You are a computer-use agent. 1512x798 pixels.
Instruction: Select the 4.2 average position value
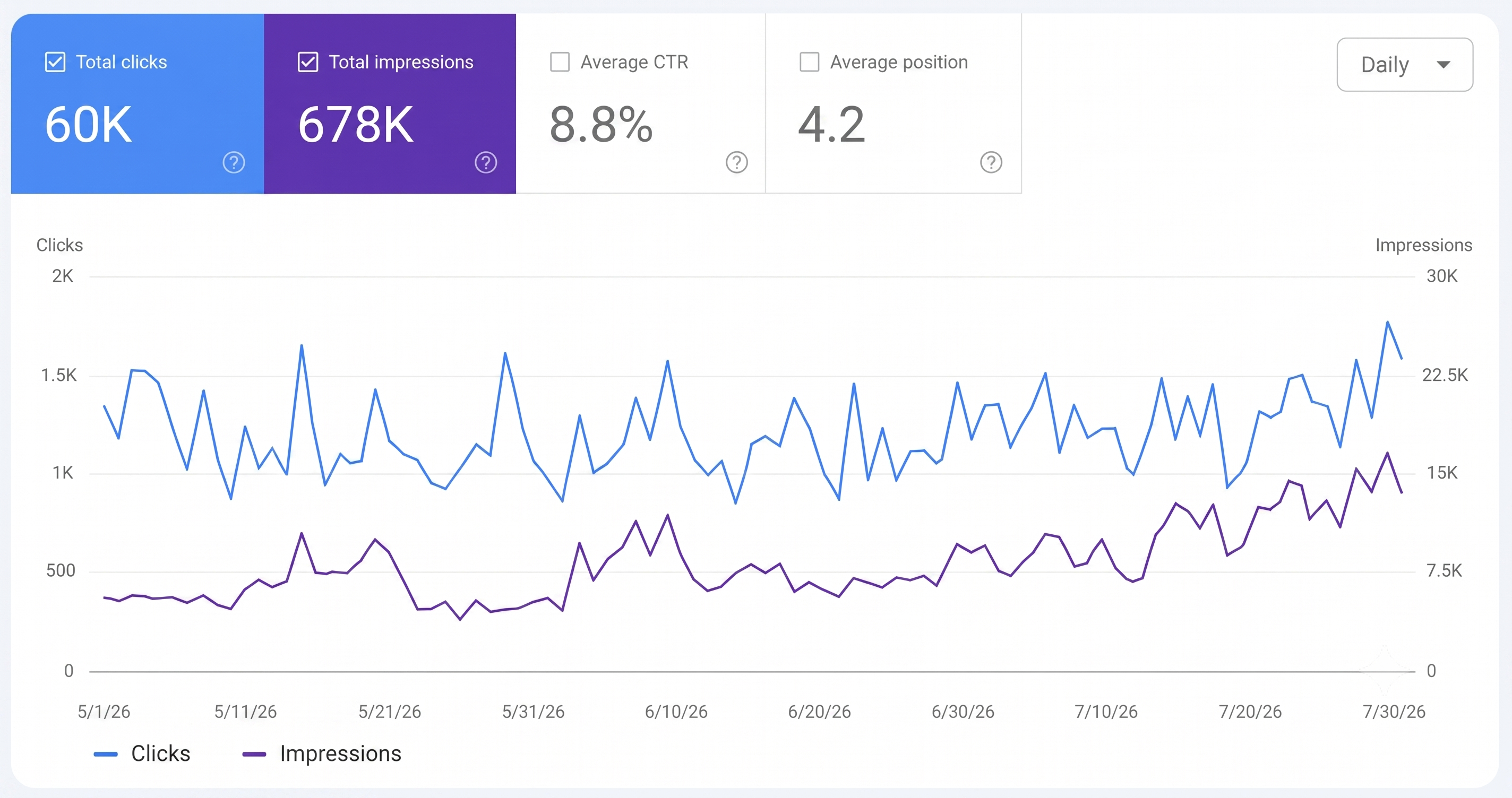click(x=832, y=124)
